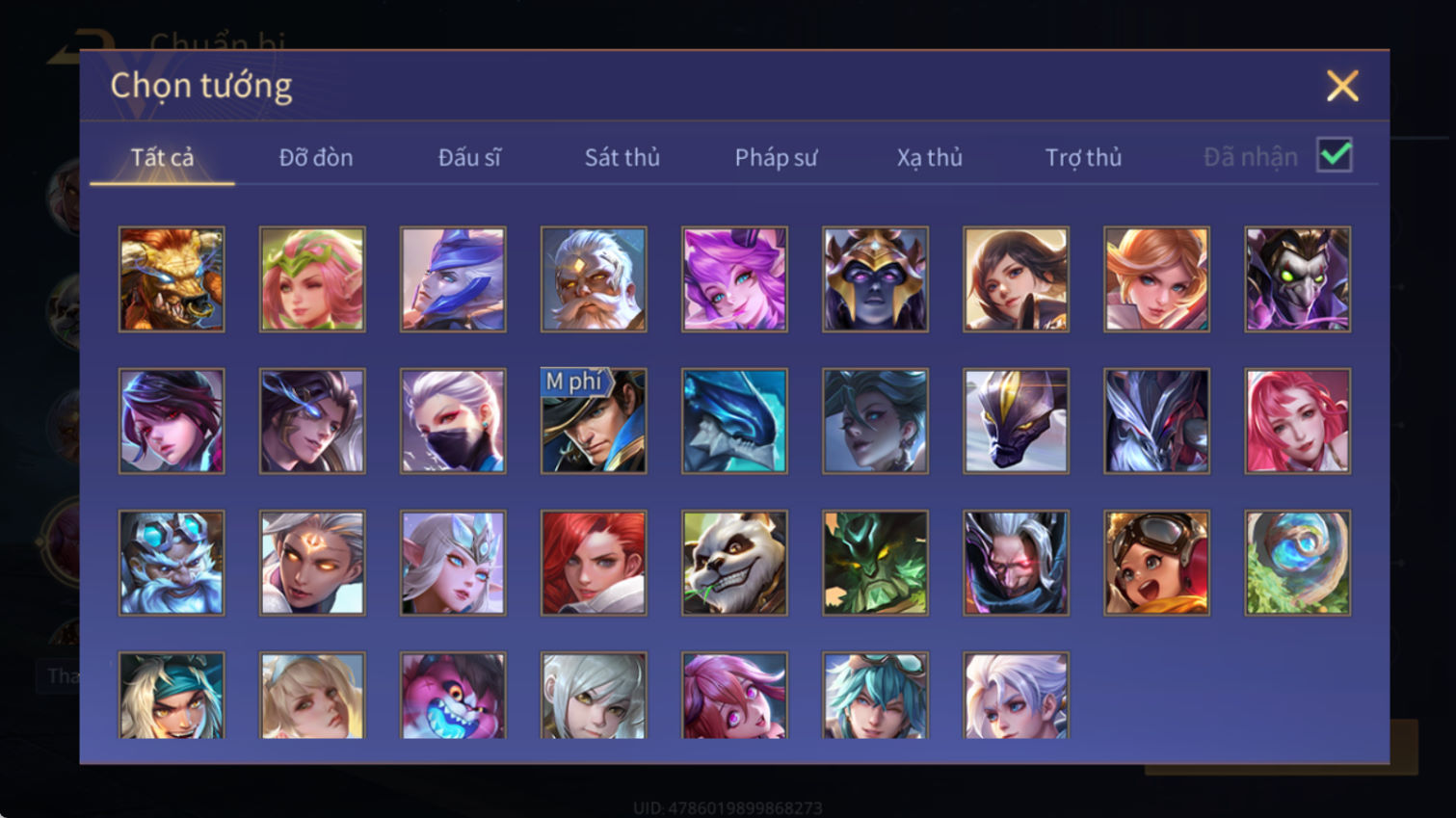The width and height of the screenshot is (1456, 818).
Task: Toggle the Đã nhận checkbox
Action: (x=1335, y=155)
